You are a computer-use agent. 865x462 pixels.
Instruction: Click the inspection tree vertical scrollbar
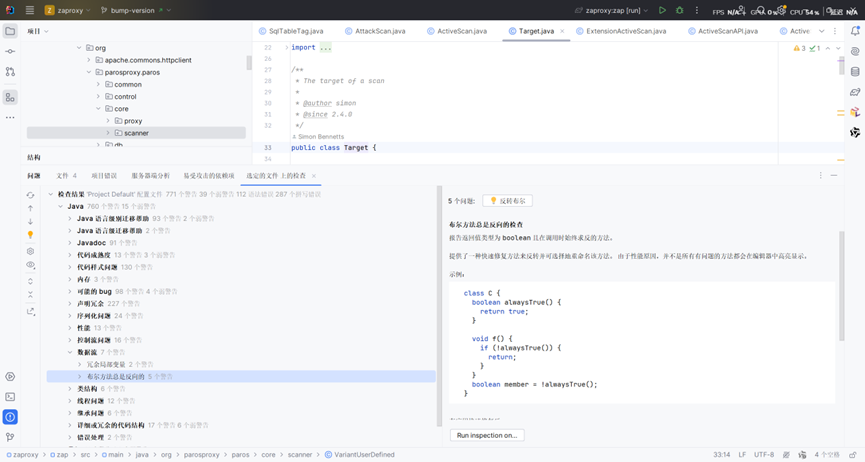[439, 306]
